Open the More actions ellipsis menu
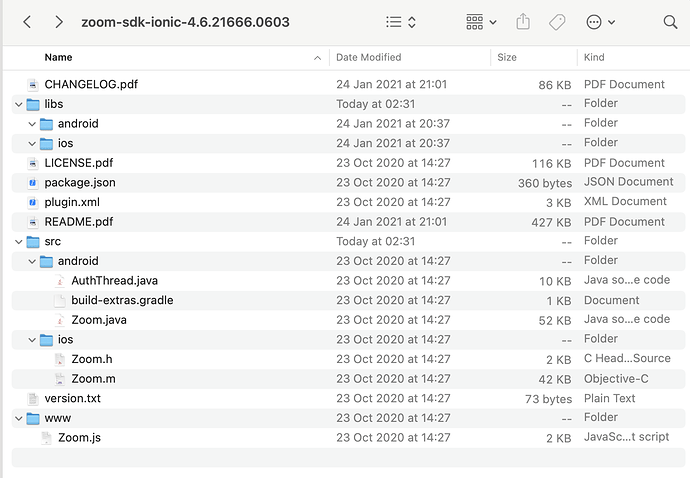690x478 pixels. (x=600, y=22)
